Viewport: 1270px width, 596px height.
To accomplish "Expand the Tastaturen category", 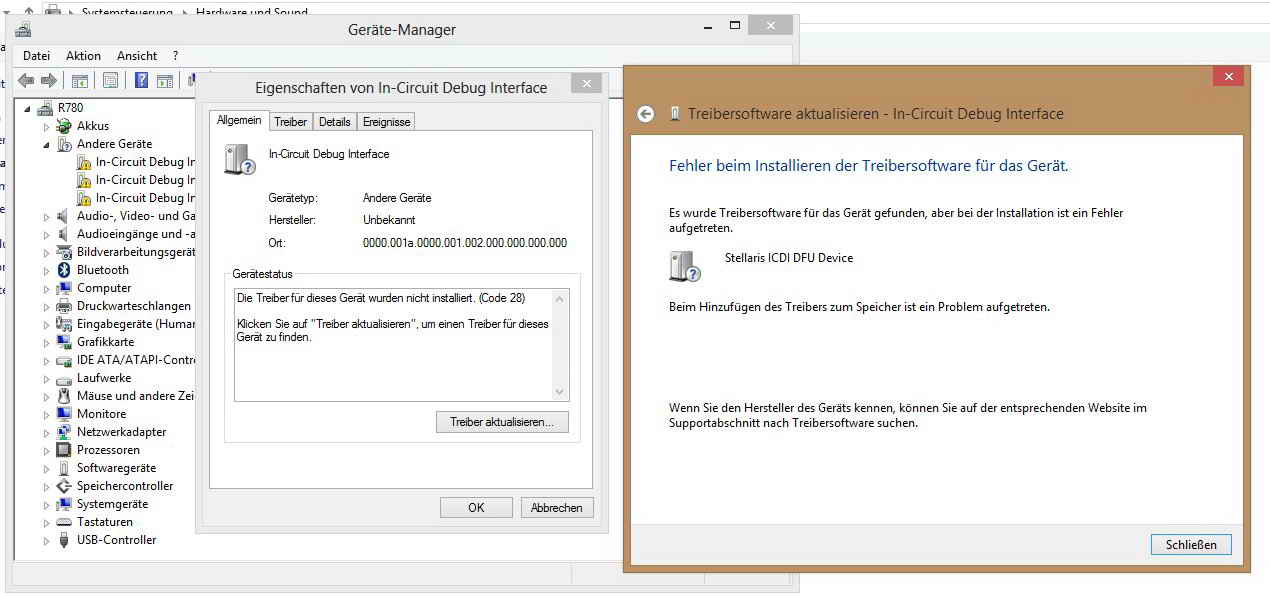I will (x=46, y=522).
